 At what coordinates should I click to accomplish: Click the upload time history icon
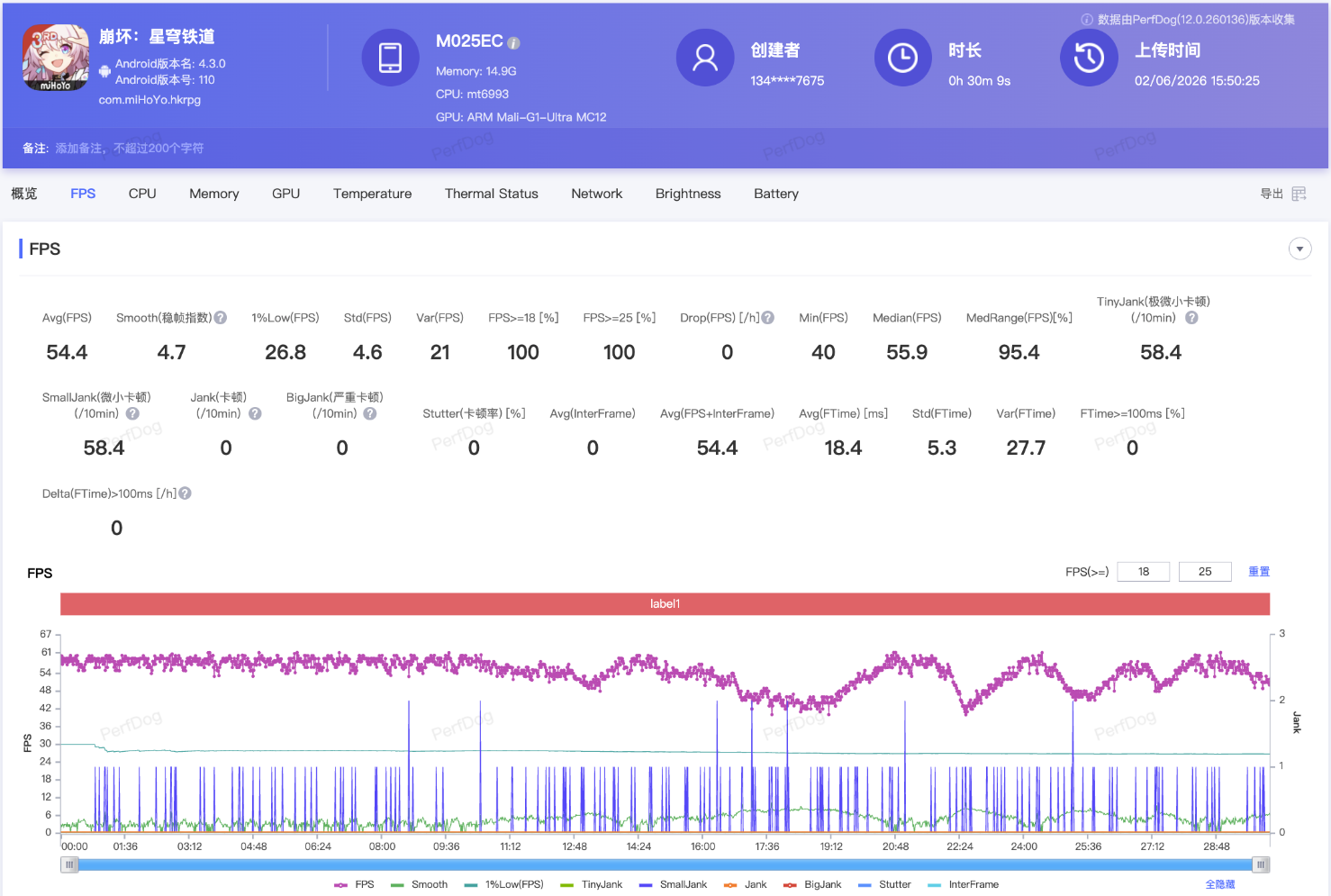(1089, 58)
